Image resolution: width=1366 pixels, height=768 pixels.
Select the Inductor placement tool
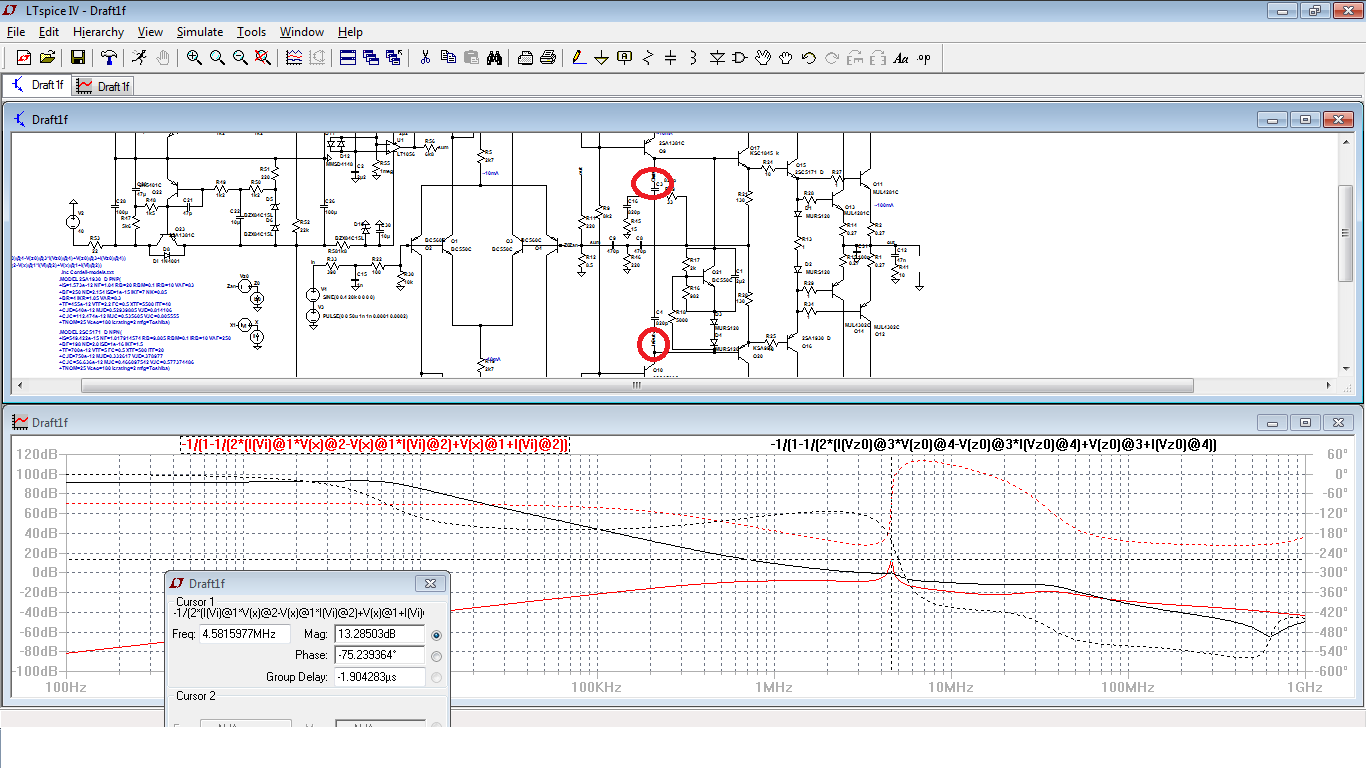tap(694, 58)
